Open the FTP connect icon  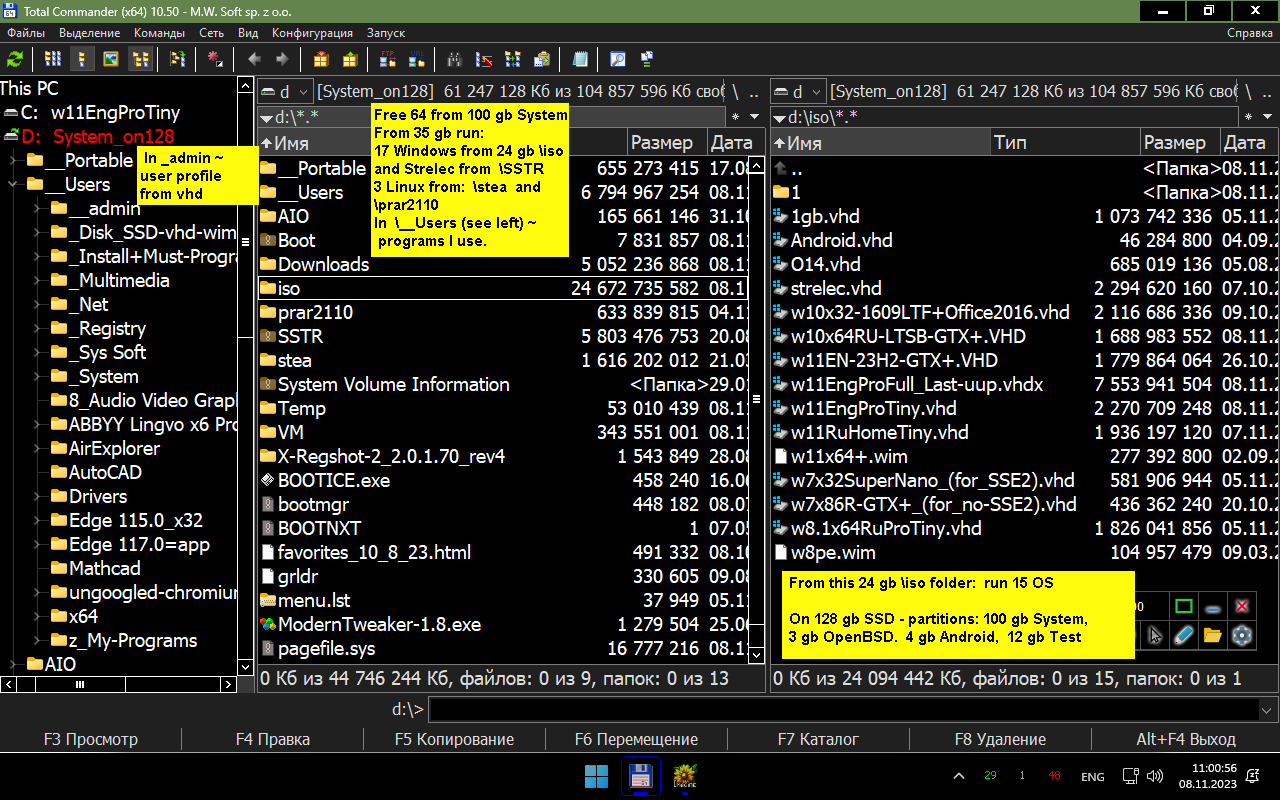388,59
